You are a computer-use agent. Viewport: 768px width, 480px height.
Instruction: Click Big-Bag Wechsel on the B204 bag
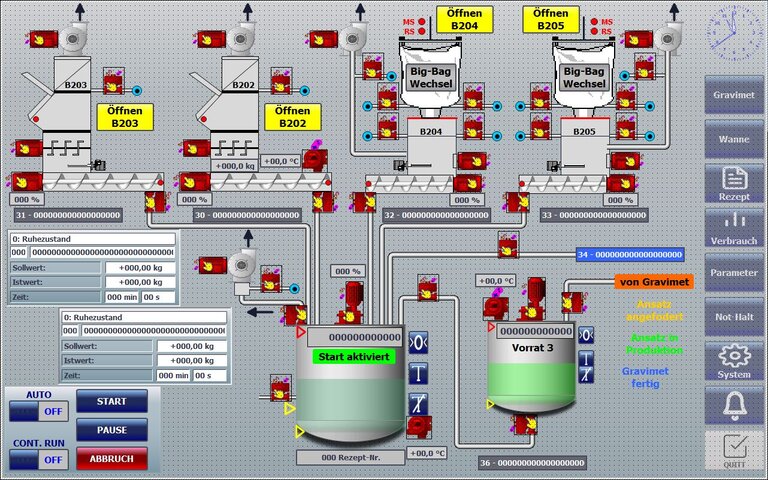click(431, 77)
